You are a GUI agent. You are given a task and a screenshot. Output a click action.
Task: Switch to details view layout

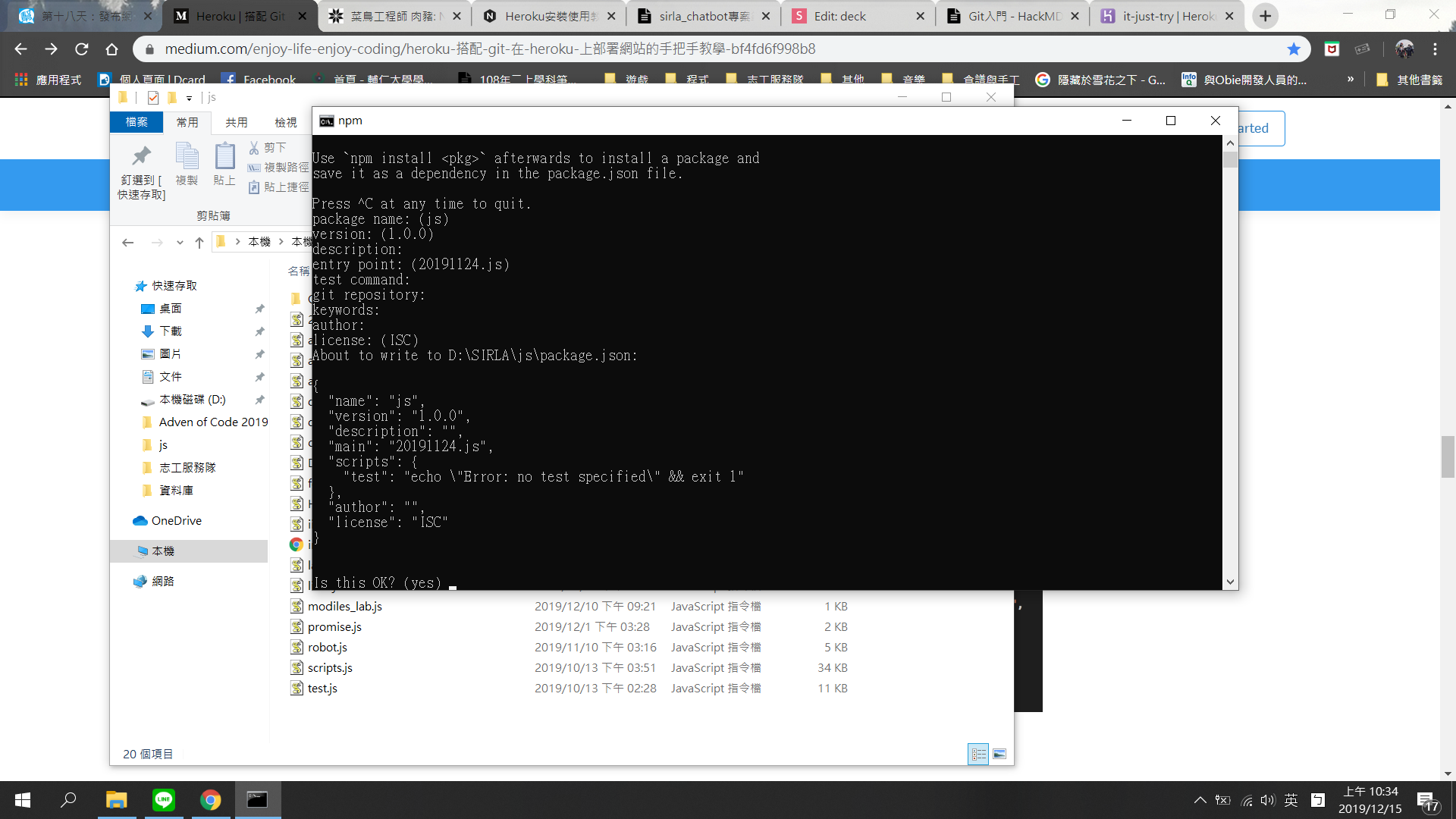click(978, 754)
